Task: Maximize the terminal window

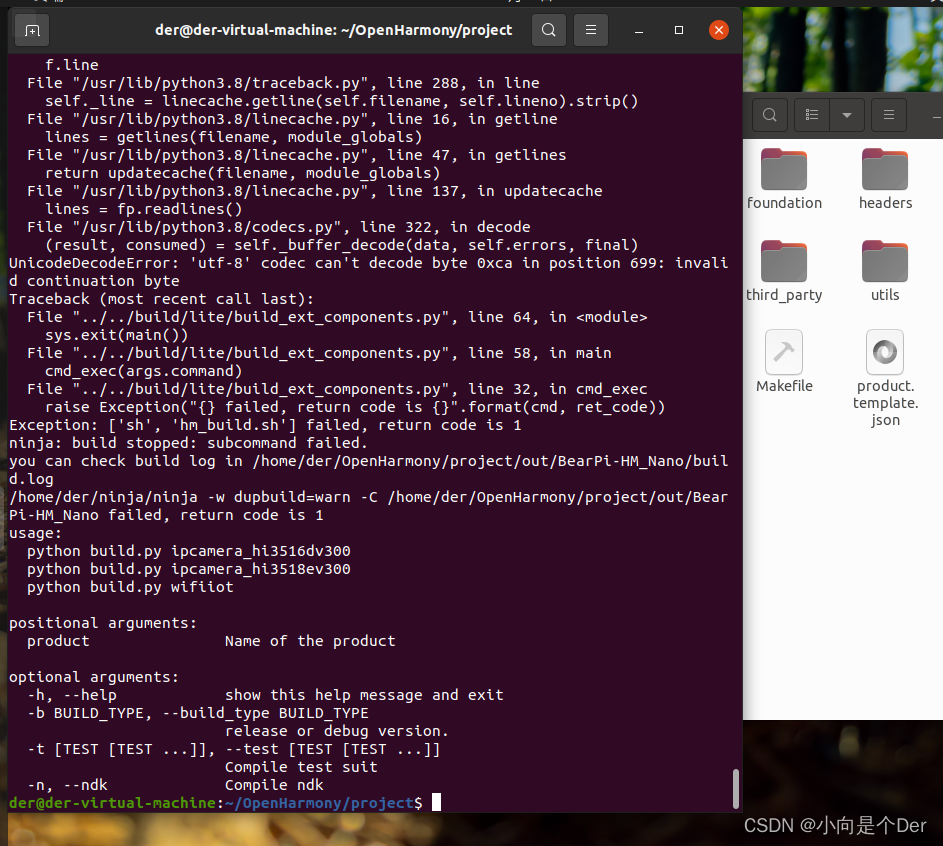Action: [x=679, y=30]
